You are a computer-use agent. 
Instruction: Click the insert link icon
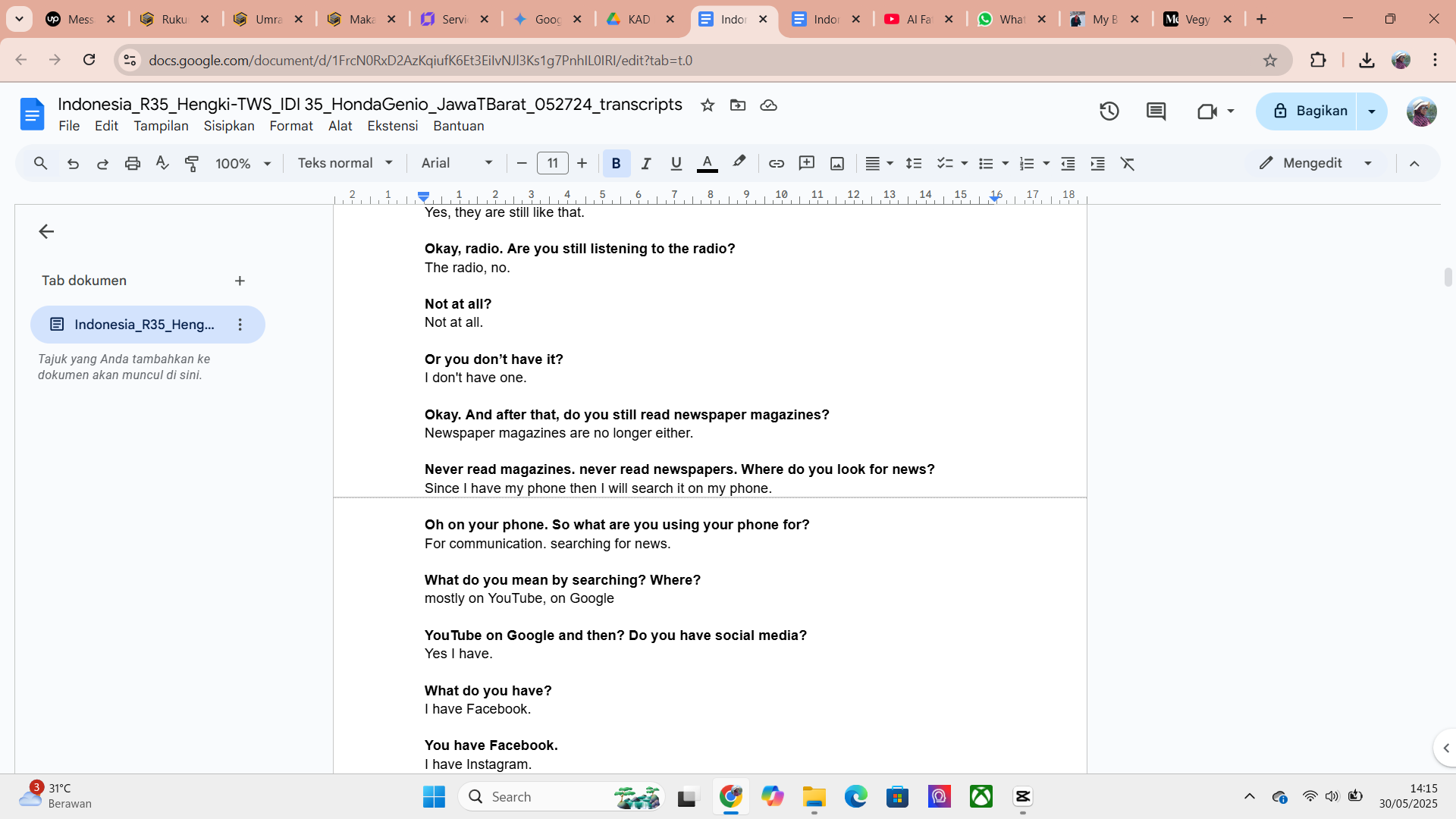pos(776,163)
